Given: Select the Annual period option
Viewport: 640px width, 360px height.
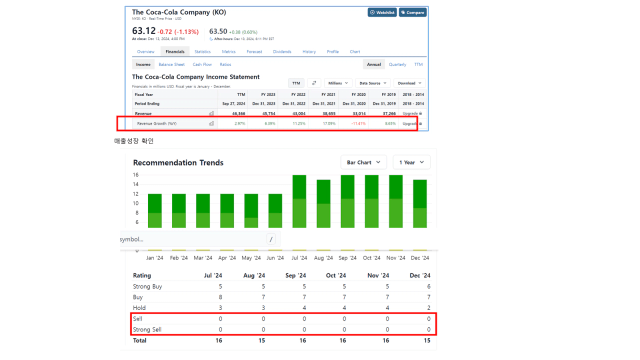Looking at the screenshot, I should pos(373,64).
